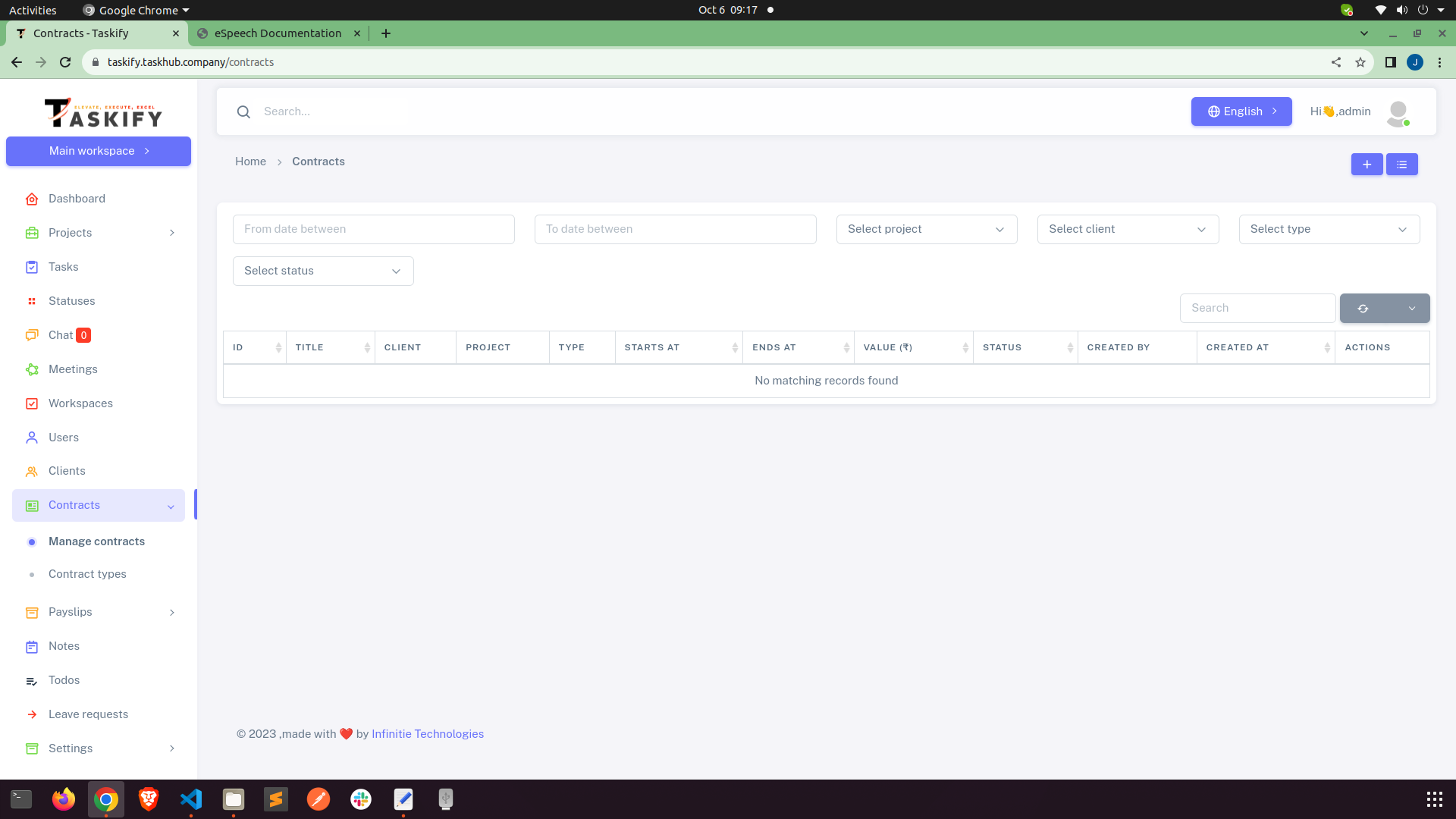The image size is (1456, 819).
Task: Click the English language button
Action: point(1241,111)
